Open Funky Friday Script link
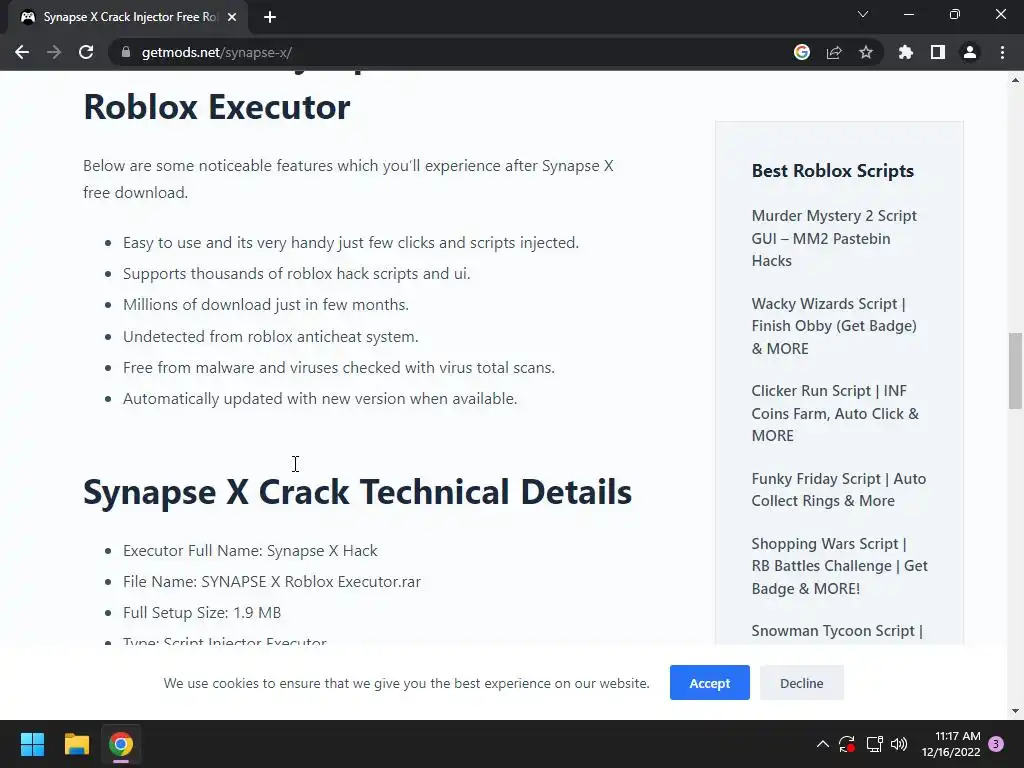 839,490
